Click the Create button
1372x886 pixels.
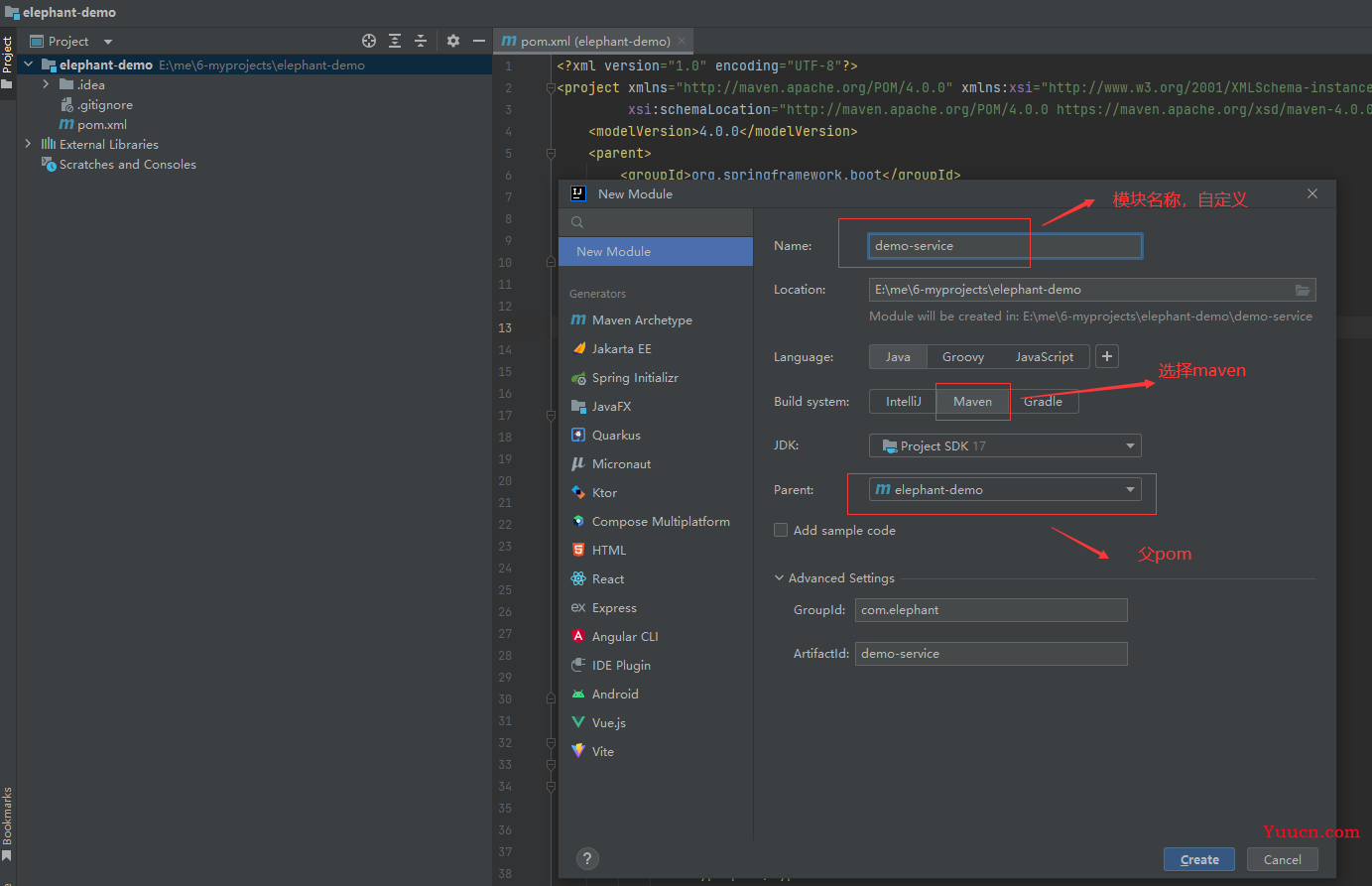click(1199, 859)
